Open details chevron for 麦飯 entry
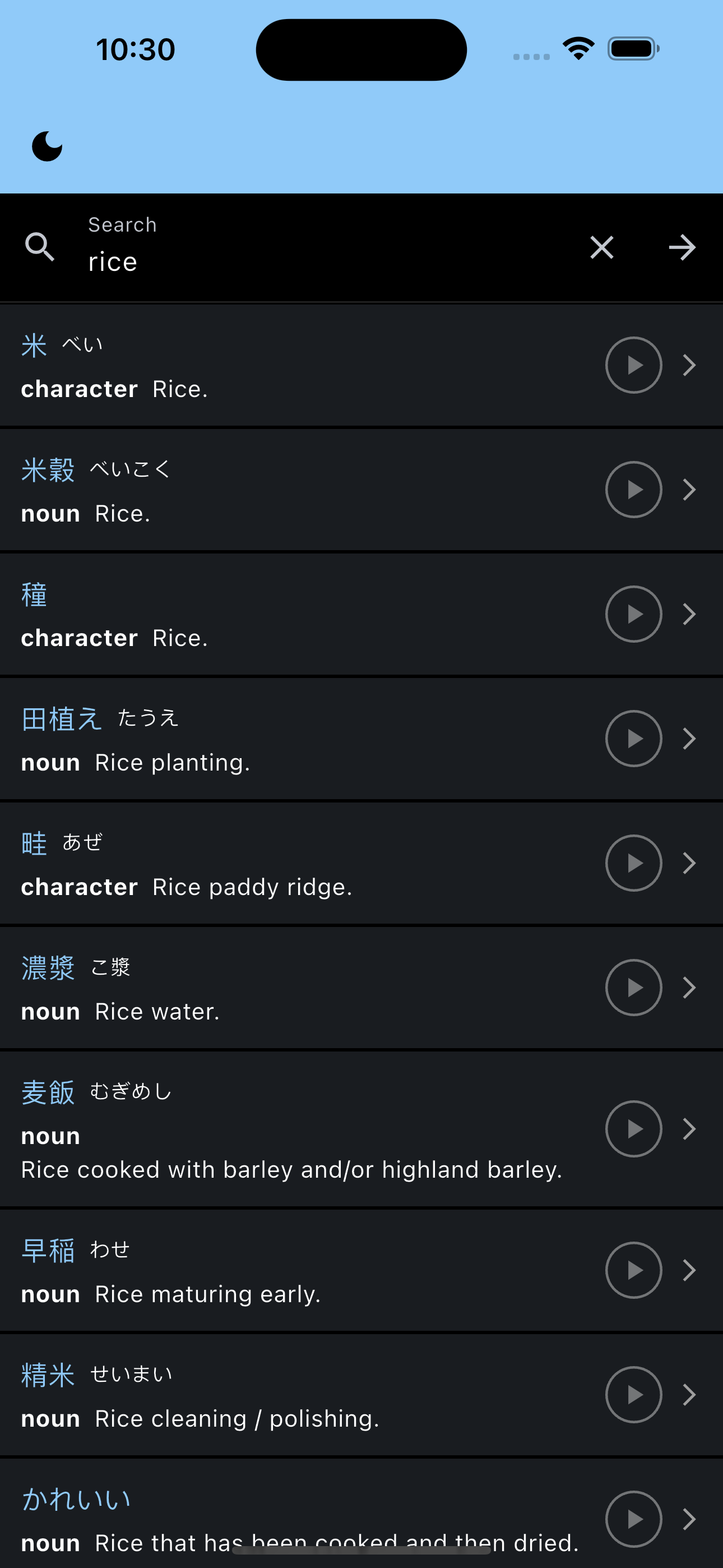723x1568 pixels. [689, 1128]
